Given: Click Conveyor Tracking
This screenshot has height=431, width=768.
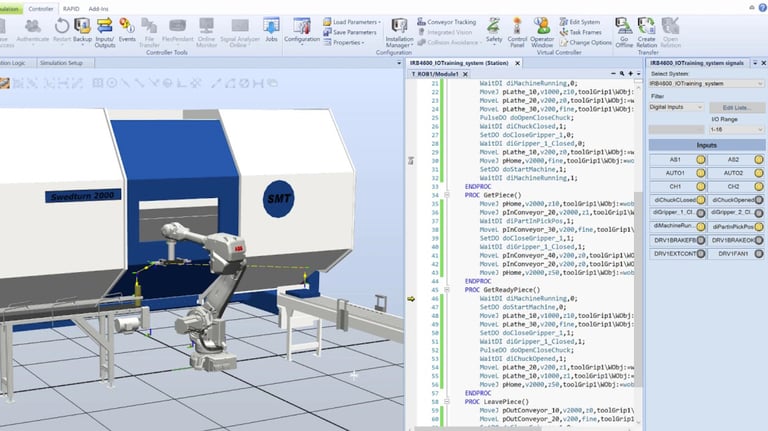Looking at the screenshot, I should [446, 22].
